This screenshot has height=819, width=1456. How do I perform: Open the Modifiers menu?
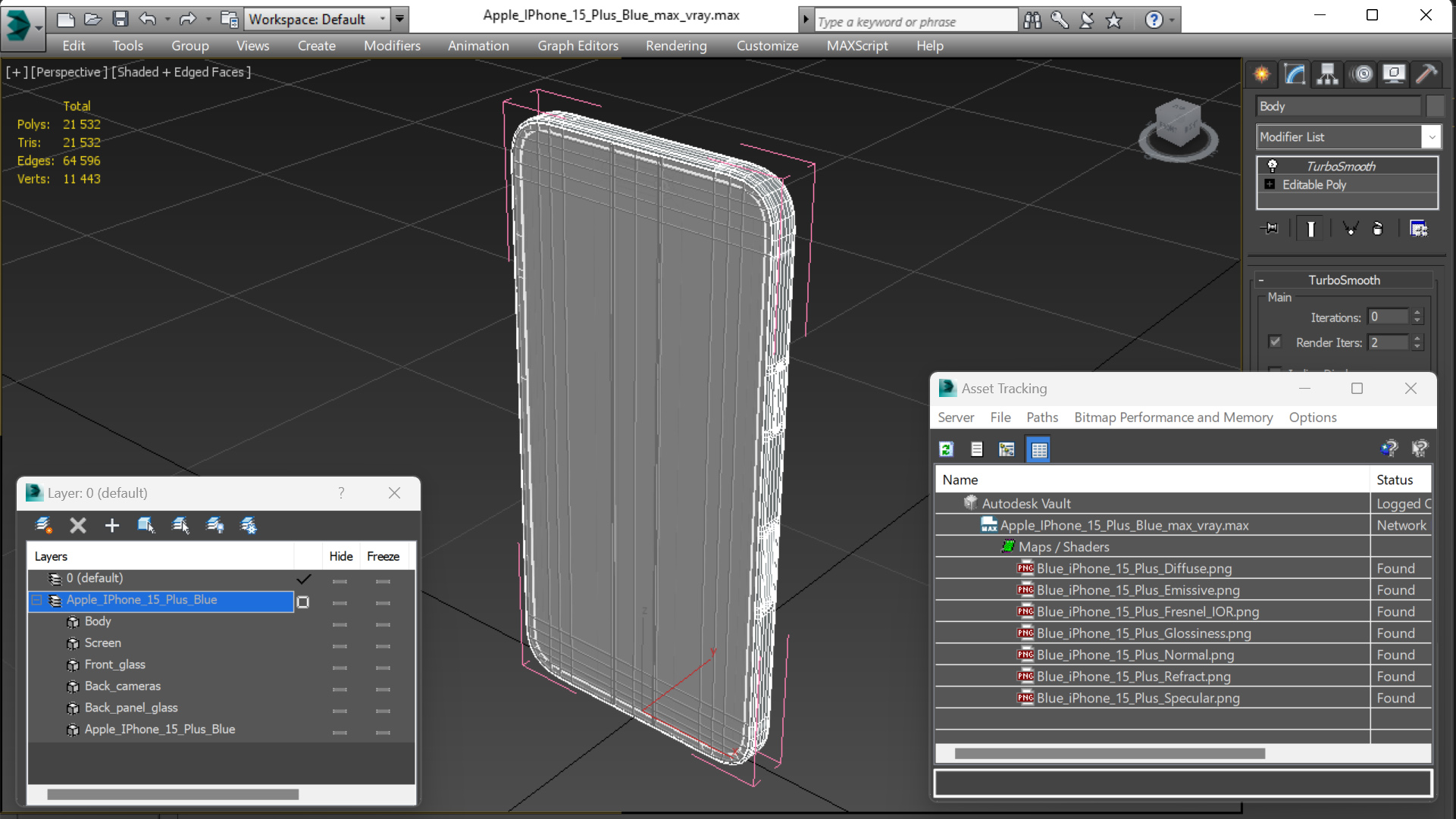[x=392, y=45]
